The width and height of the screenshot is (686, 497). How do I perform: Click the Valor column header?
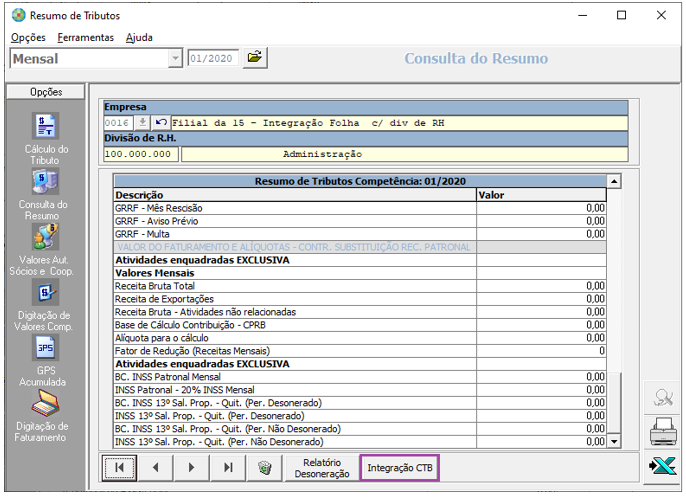tap(541, 195)
